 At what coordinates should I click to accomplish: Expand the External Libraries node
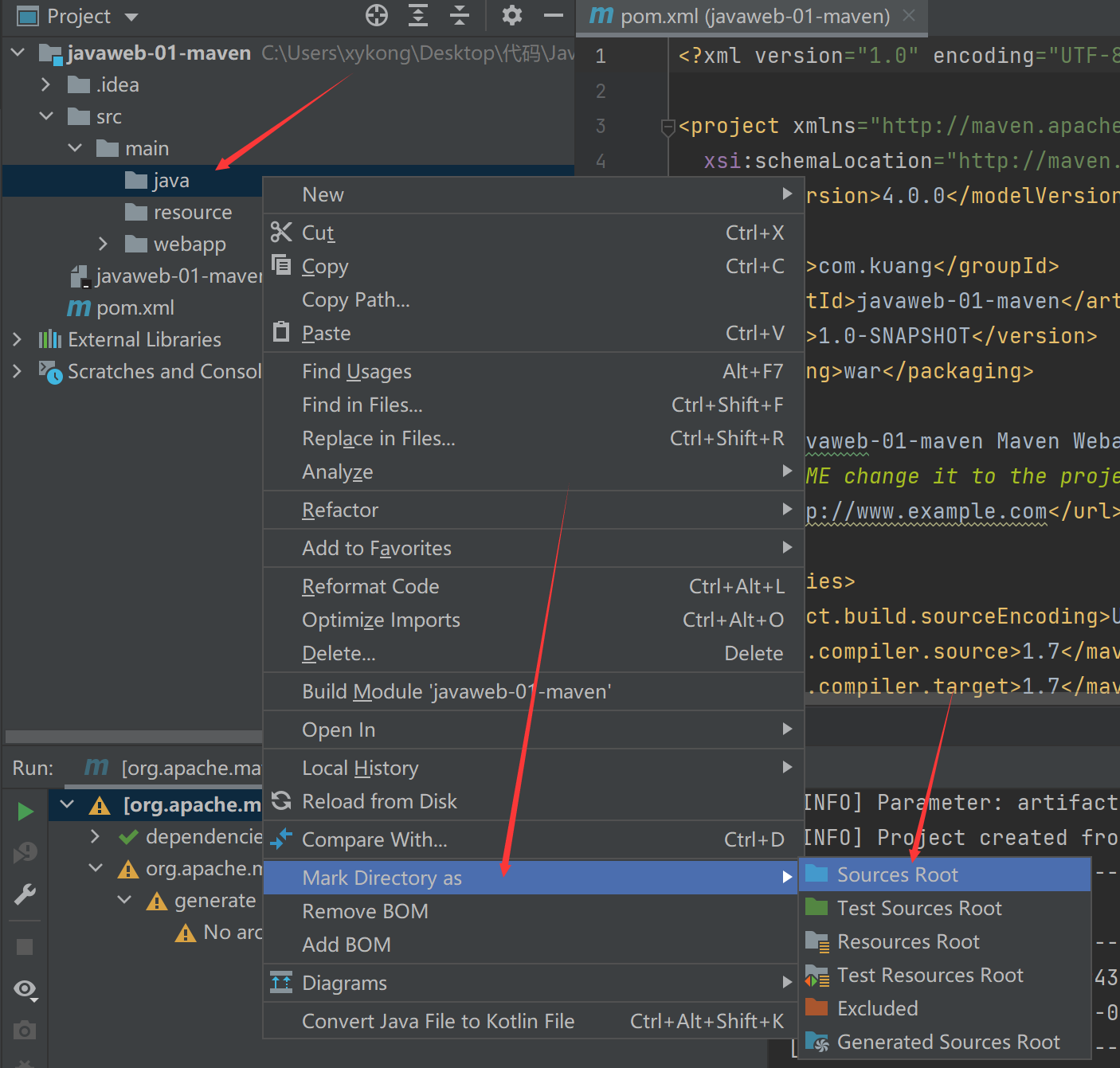click(18, 339)
